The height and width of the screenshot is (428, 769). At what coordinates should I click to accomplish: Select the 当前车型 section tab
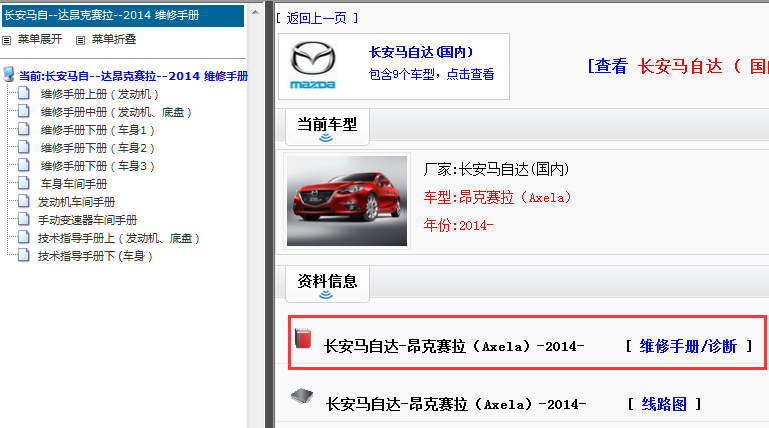[327, 127]
